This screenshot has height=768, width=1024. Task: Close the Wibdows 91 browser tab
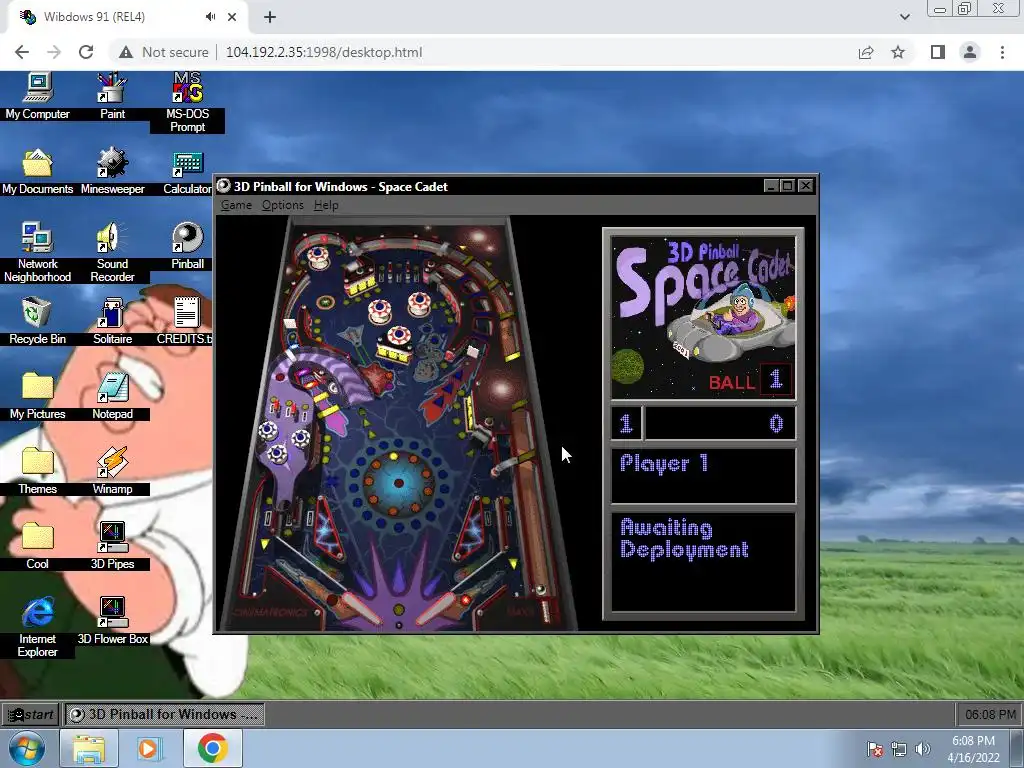(x=232, y=17)
